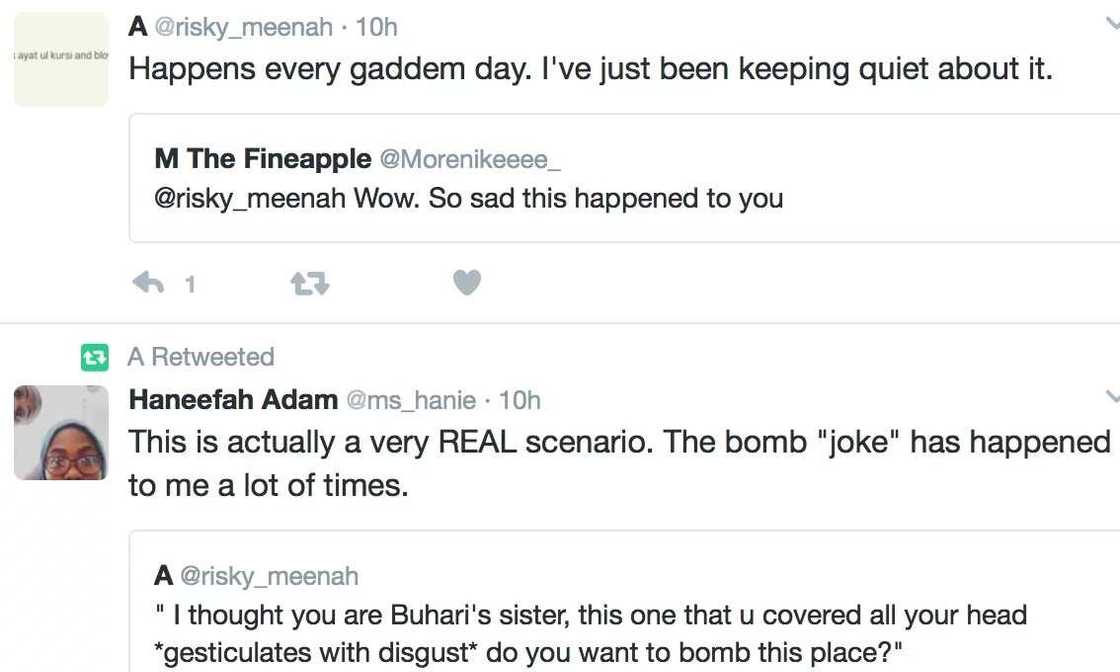This screenshot has width=1120, height=672.
Task: Open the Haneefah Adam display name link
Action: [x=233, y=400]
